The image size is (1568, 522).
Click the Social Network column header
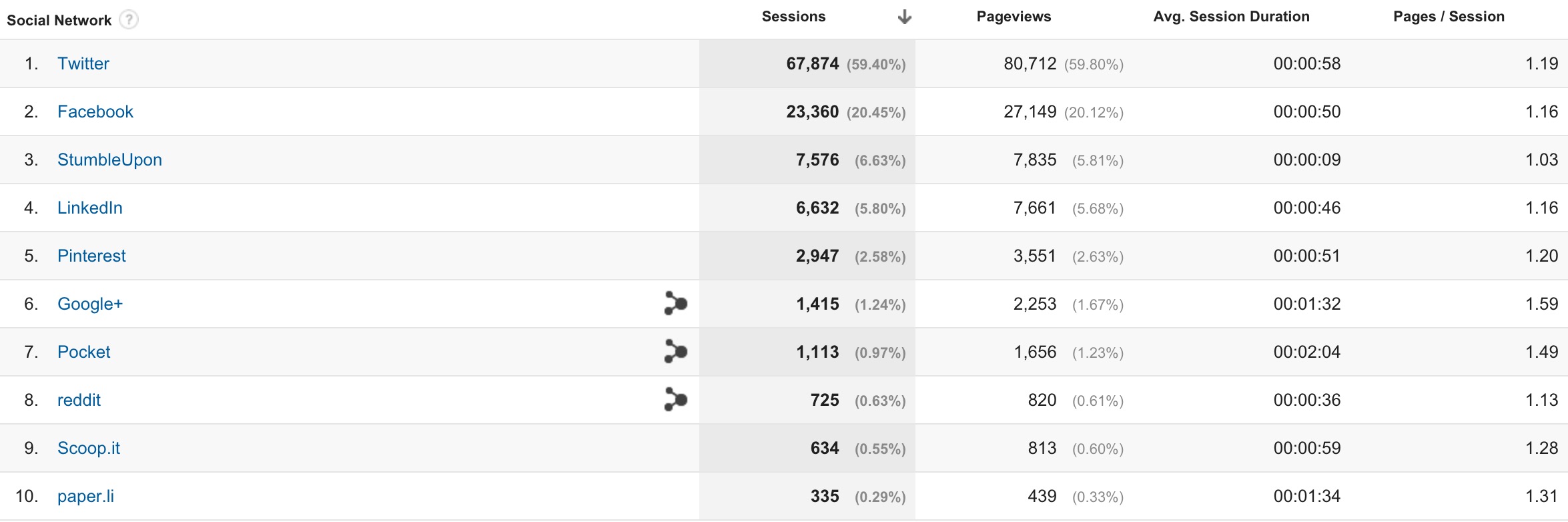coord(59,20)
